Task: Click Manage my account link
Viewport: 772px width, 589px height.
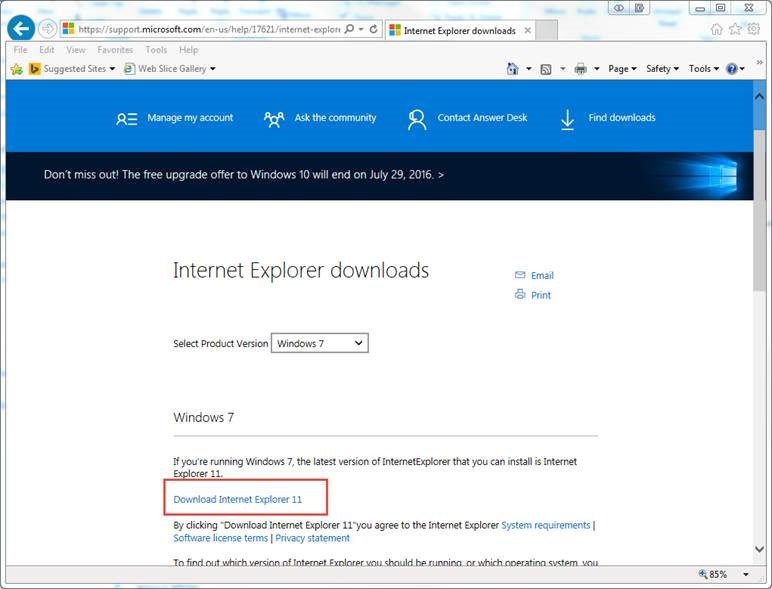Action: click(190, 118)
